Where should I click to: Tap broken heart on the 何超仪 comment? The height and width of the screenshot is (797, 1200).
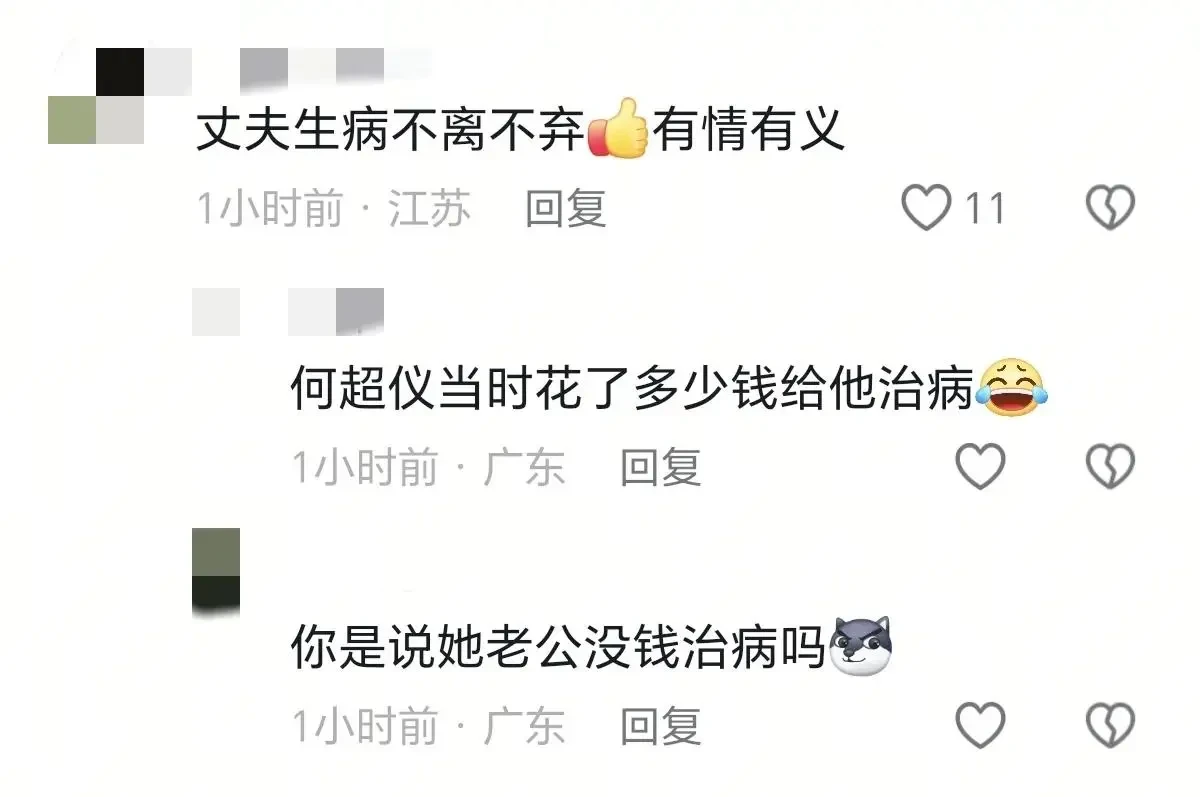[x=1110, y=466]
